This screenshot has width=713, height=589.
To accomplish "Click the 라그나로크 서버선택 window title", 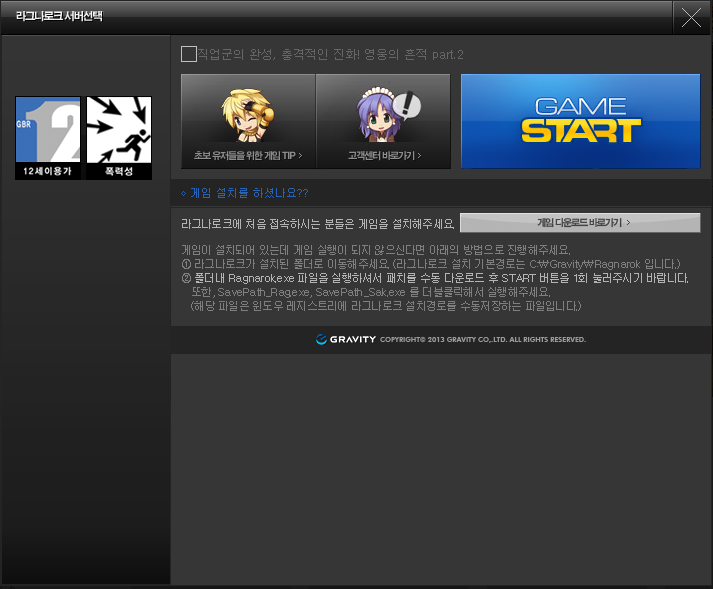I will 59,17.
